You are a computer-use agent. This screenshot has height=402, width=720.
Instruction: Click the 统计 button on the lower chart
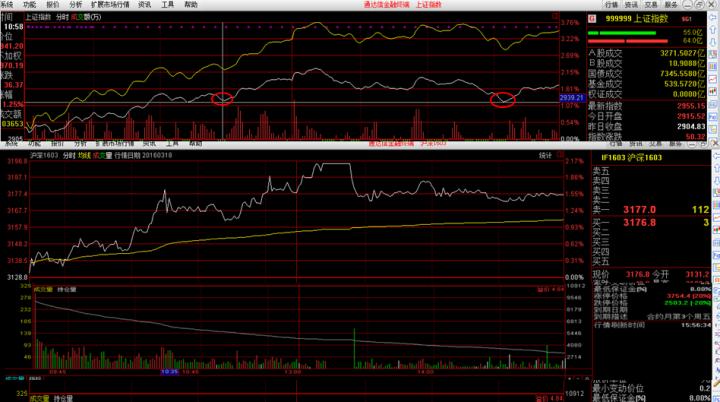(545, 156)
